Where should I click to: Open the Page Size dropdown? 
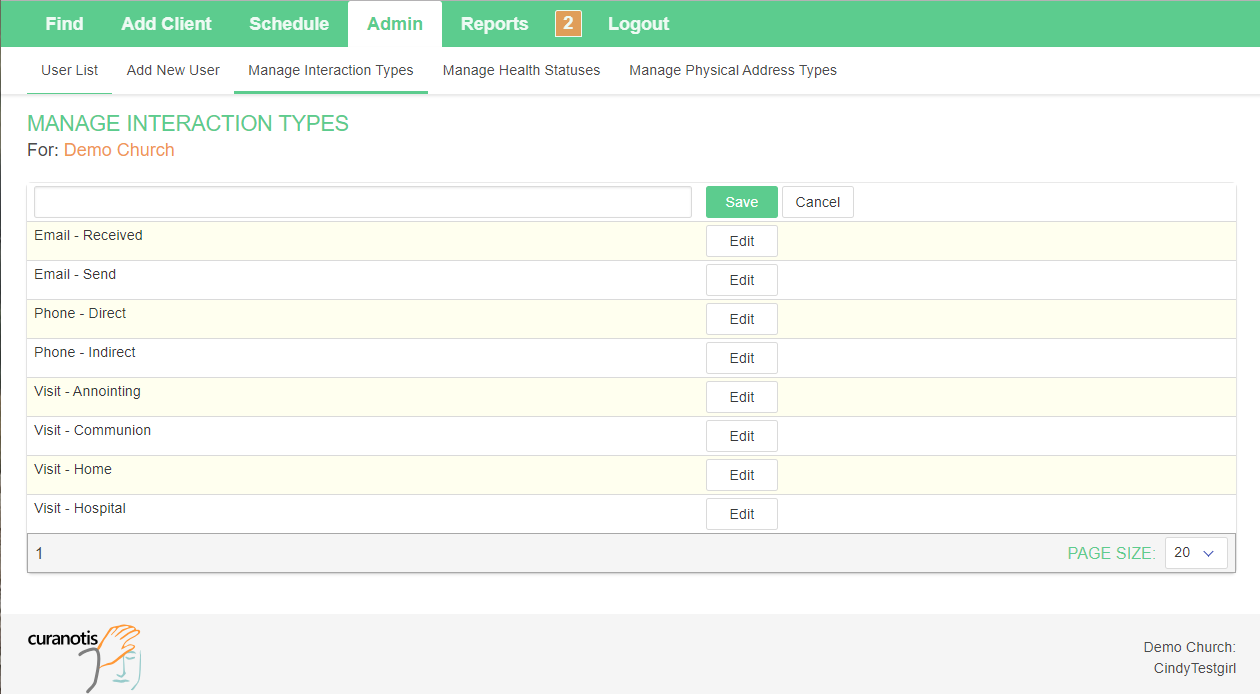(1195, 553)
